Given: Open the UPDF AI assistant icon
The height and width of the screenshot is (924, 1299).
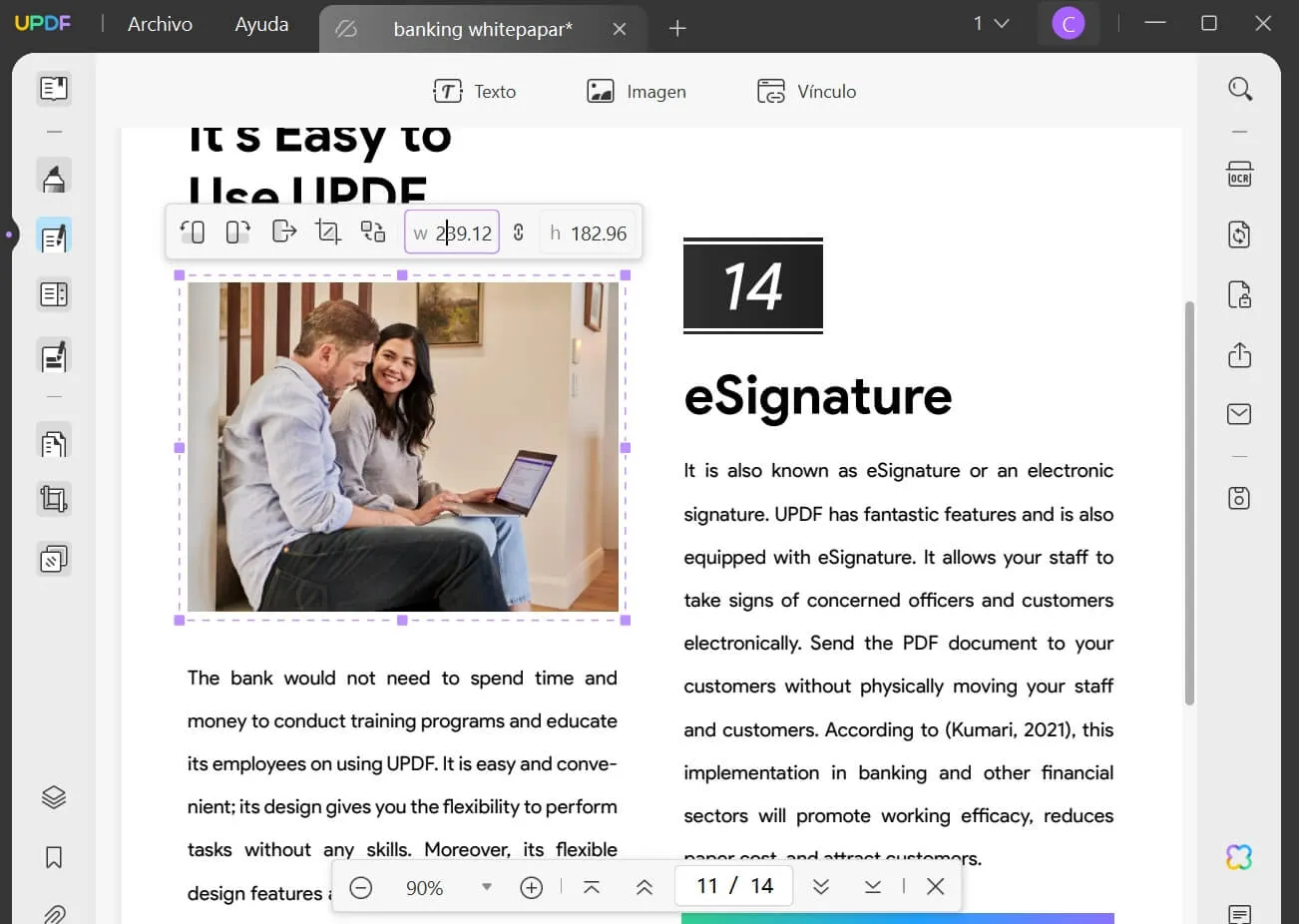Looking at the screenshot, I should tap(1239, 857).
